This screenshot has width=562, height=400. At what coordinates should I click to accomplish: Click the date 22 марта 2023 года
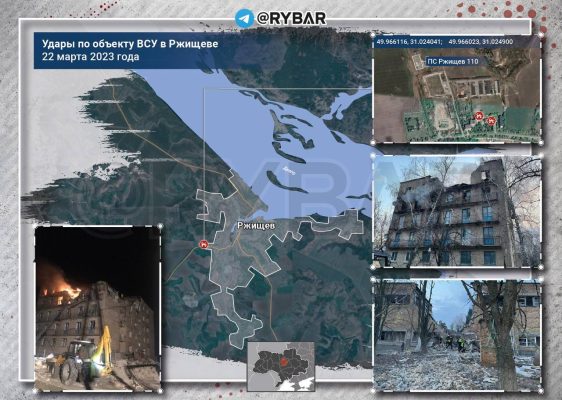click(91, 57)
